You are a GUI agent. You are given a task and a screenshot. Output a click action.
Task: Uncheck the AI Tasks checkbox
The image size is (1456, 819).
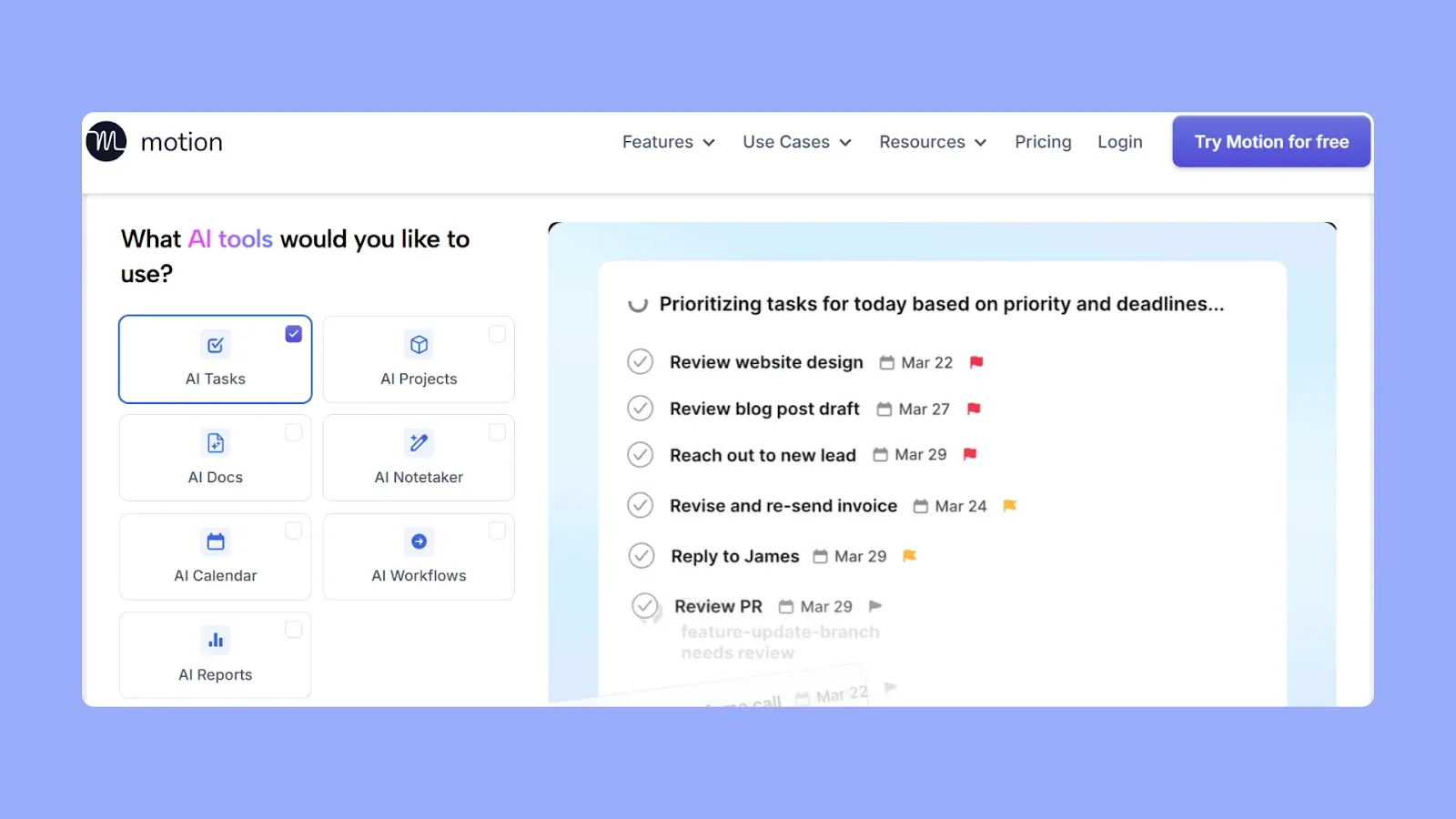pyautogui.click(x=293, y=334)
